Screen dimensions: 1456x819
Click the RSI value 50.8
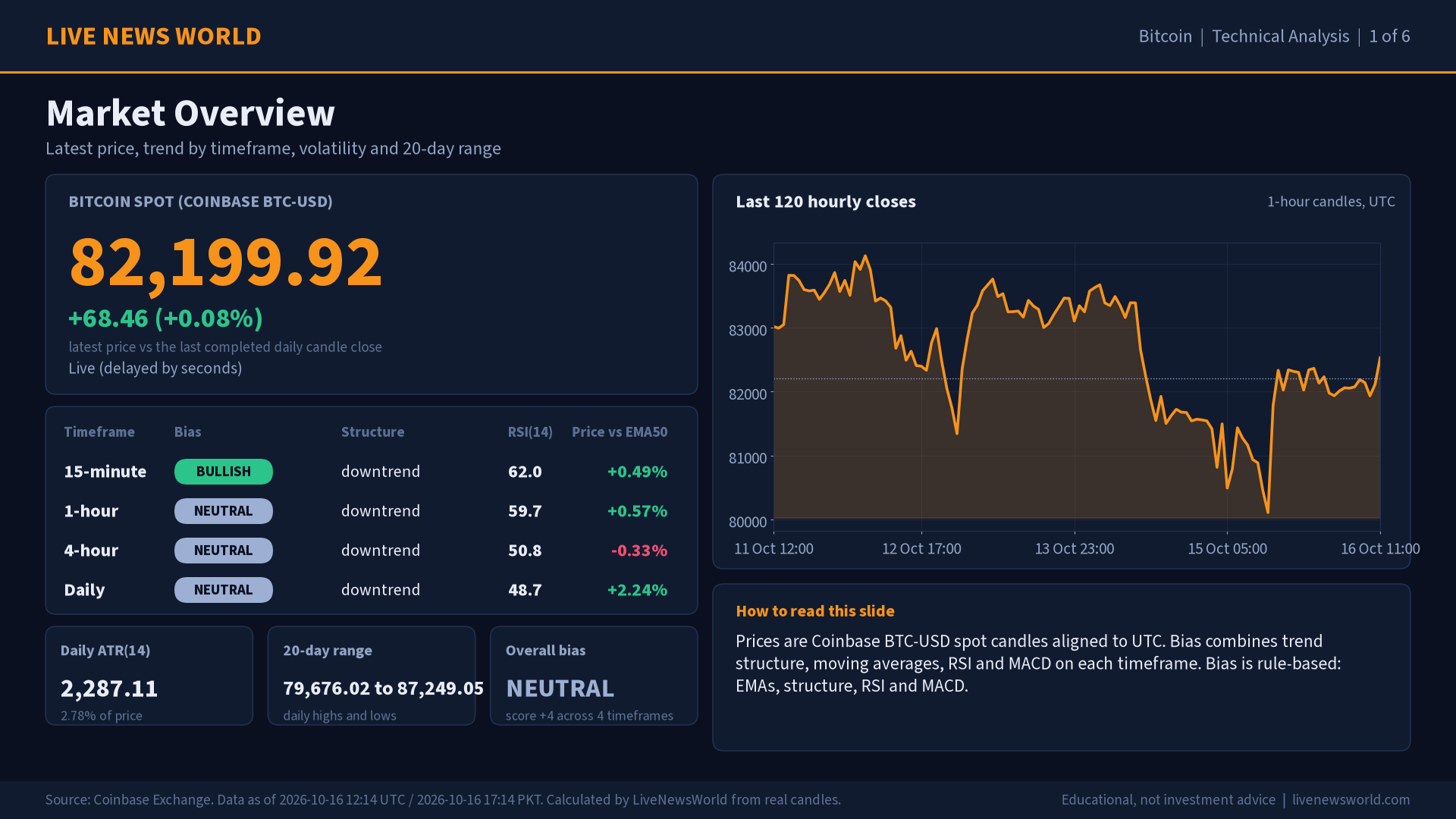point(525,551)
